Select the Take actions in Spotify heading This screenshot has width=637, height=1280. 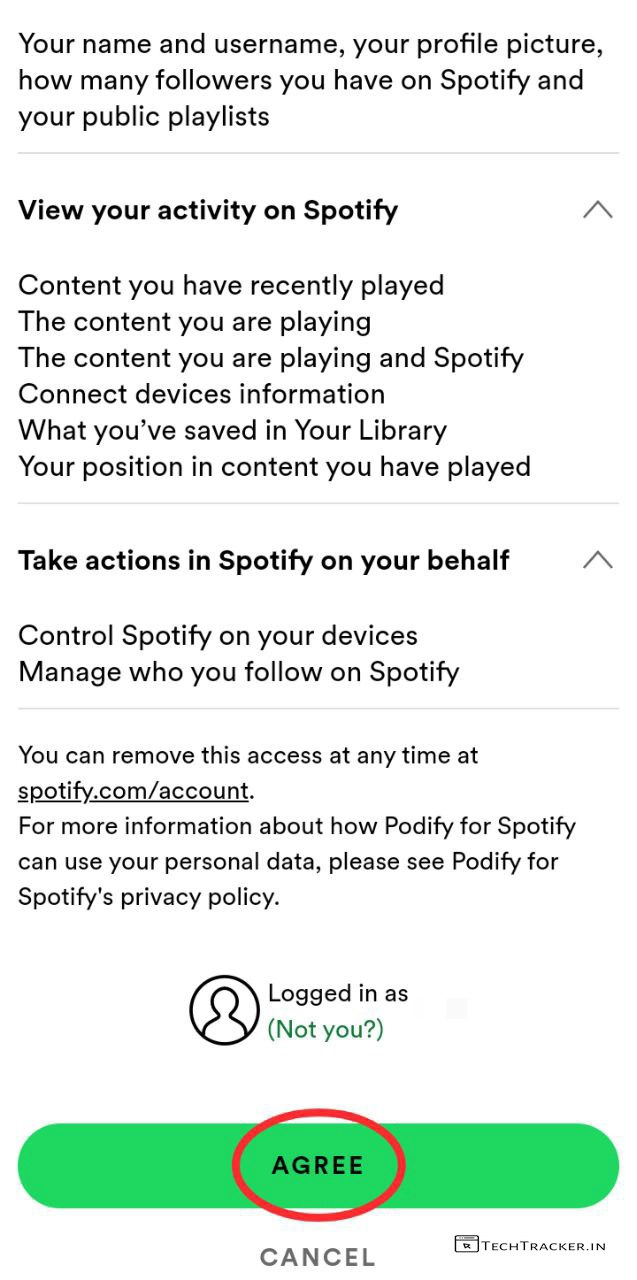pyautogui.click(x=264, y=560)
